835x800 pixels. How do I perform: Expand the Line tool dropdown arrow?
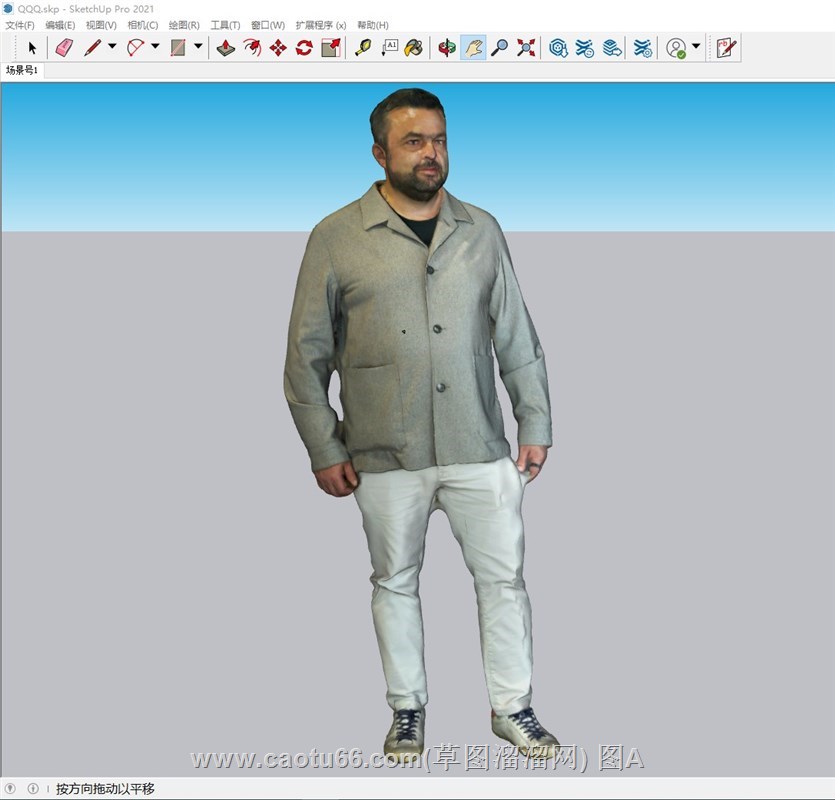pyautogui.click(x=112, y=46)
